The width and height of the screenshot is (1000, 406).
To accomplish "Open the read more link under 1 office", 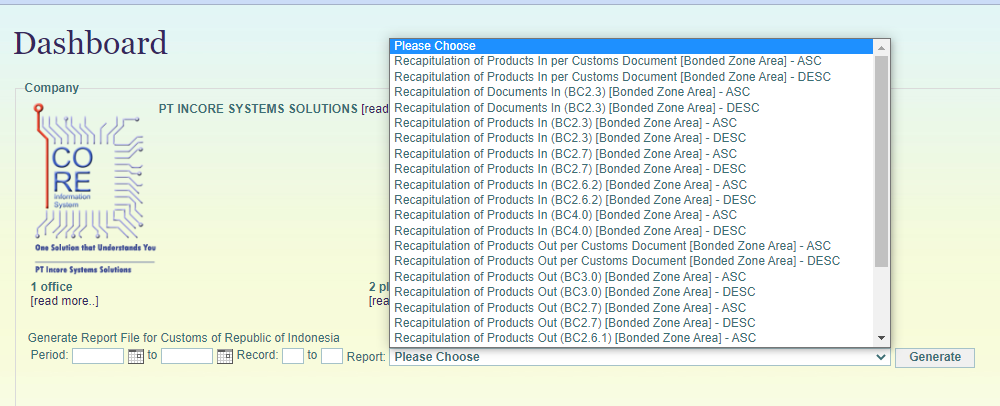I will pyautogui.click(x=64, y=301).
